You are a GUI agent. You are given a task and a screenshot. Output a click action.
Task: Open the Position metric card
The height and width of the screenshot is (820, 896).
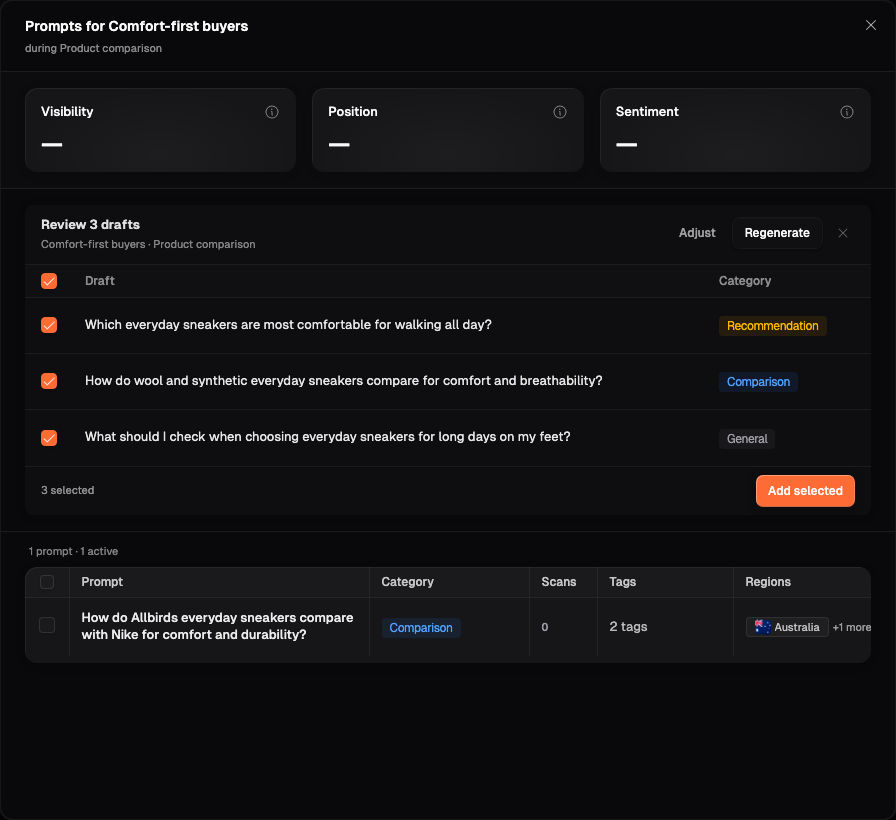448,130
